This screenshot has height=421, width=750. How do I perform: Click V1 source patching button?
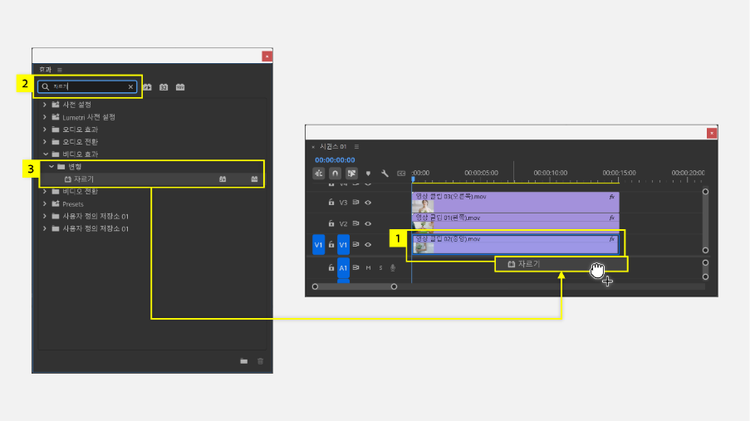319,244
